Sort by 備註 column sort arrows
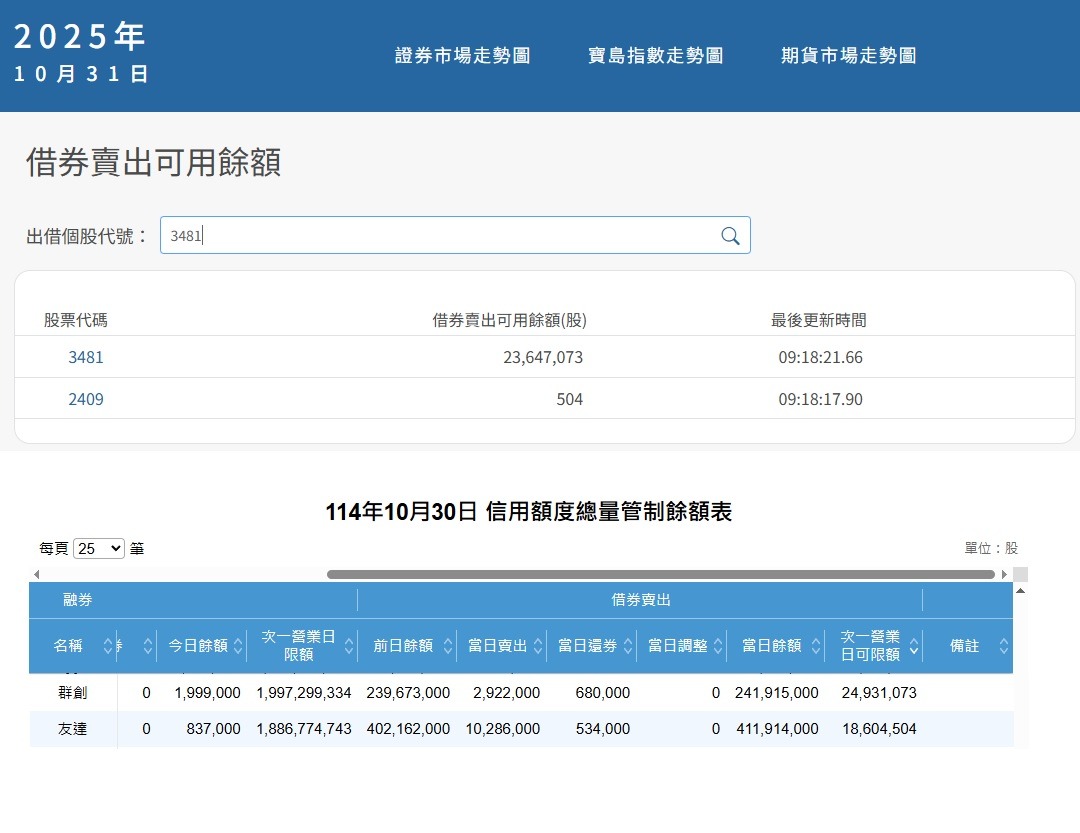 (1004, 646)
